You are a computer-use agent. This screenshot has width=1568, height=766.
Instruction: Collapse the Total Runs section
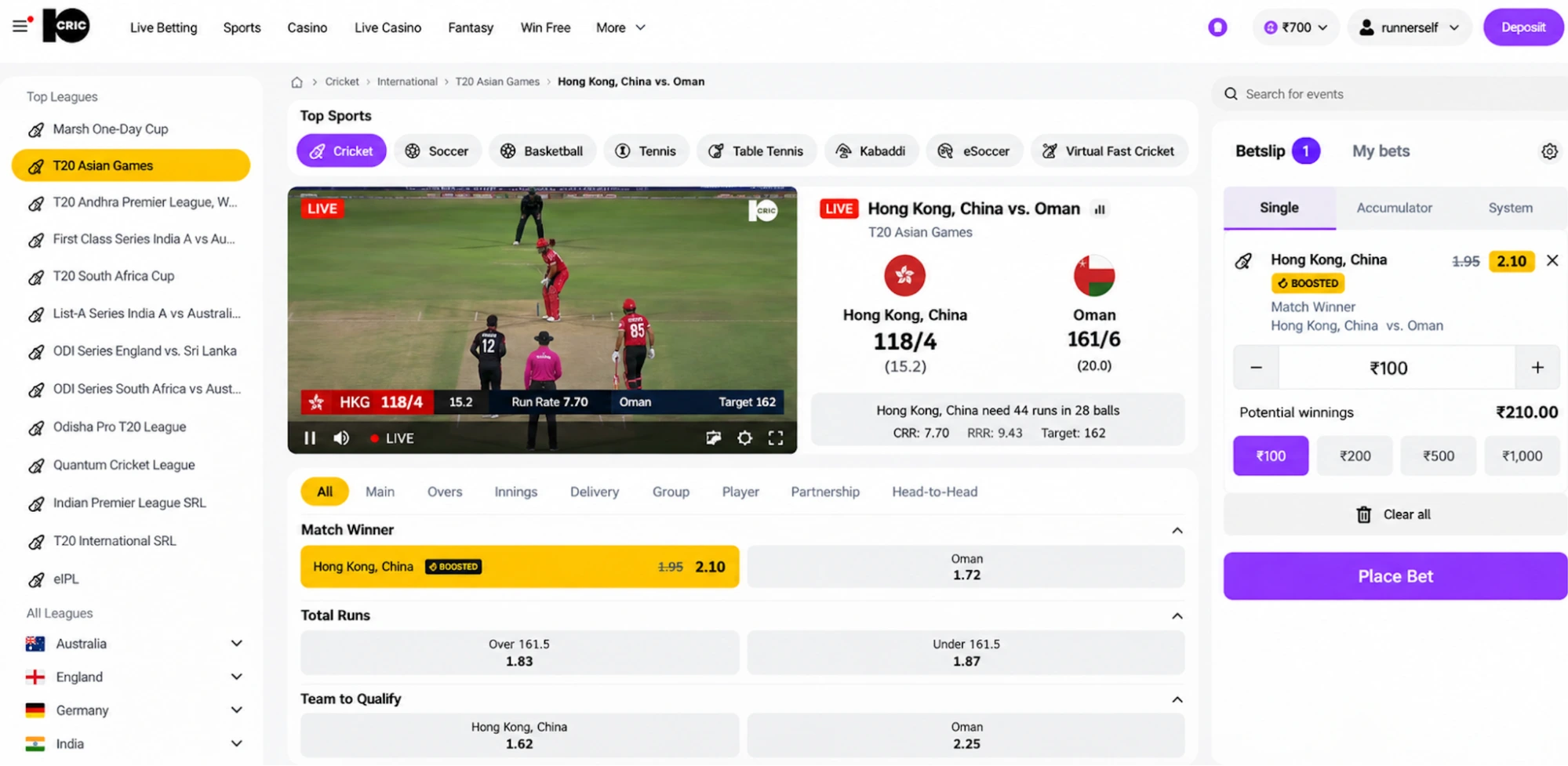[1177, 616]
